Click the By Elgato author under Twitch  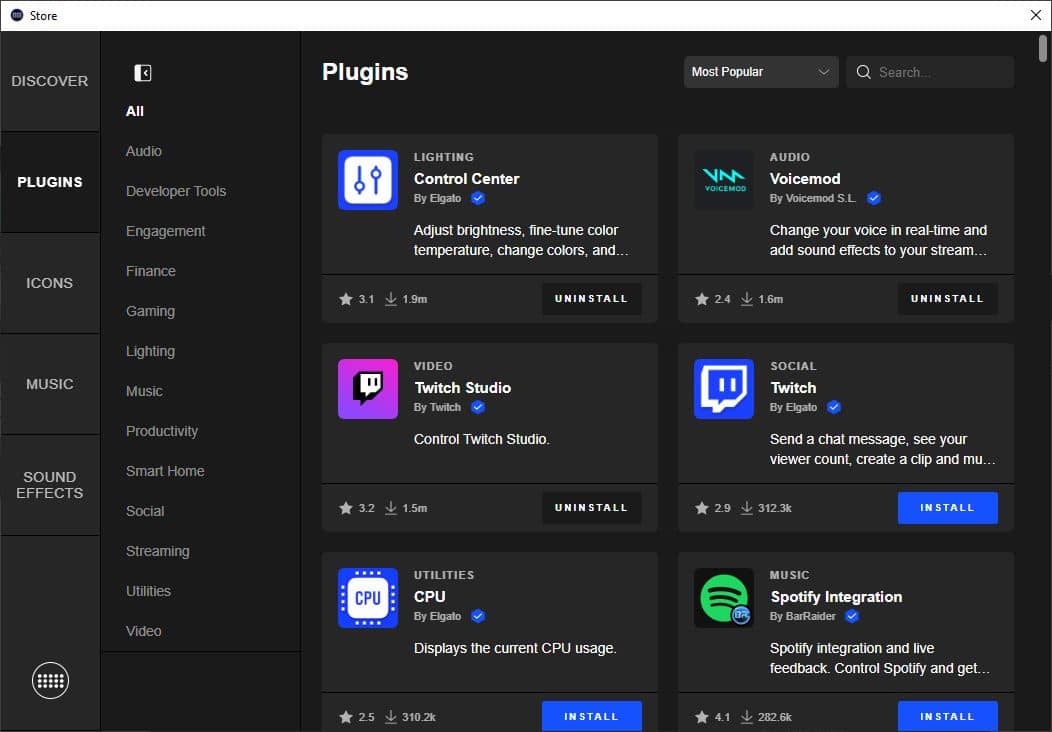click(793, 407)
